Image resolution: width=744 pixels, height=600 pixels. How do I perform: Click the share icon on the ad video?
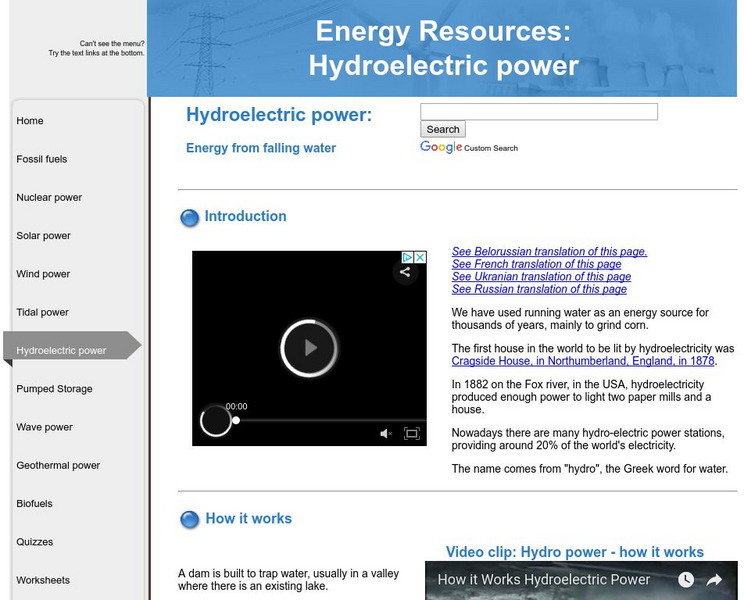pos(405,272)
